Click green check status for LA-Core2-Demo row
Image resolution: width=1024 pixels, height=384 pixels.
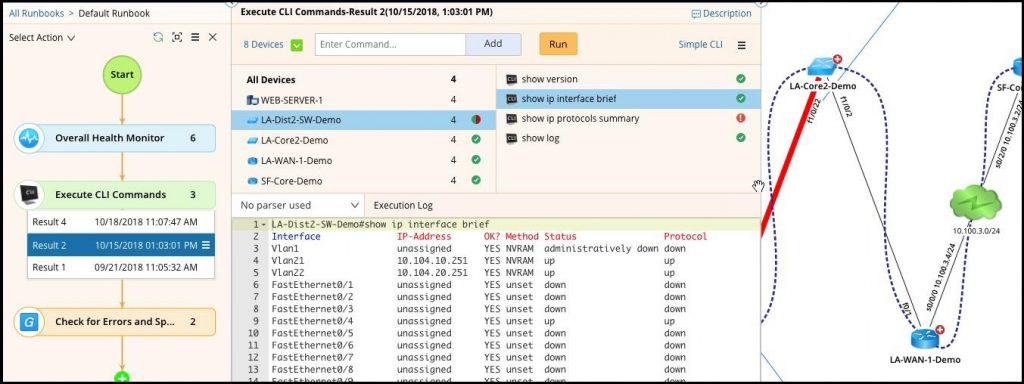point(476,139)
